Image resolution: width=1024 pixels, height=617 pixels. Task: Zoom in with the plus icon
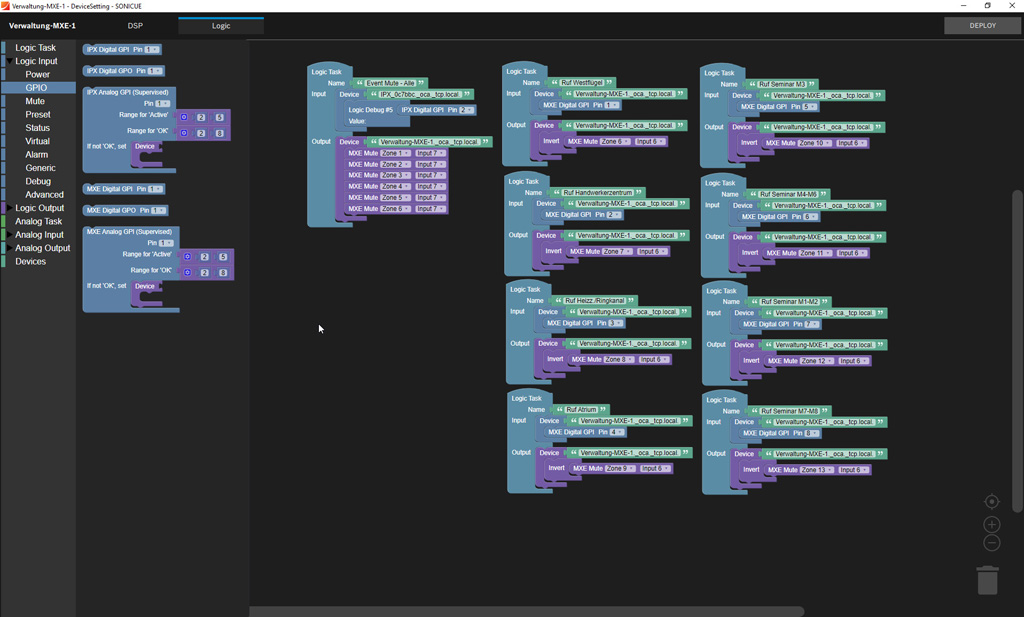pos(991,524)
